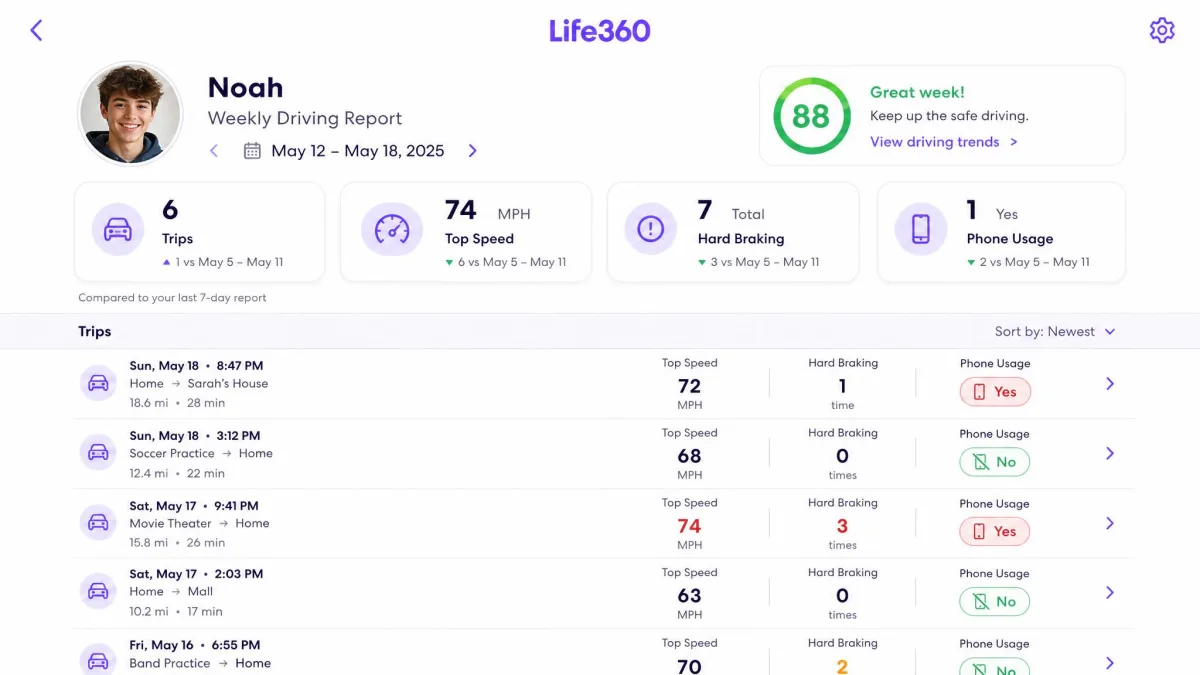1200x675 pixels.
Task: Click the 15.8 mi • 26 min trip detail
Action: pos(177,543)
